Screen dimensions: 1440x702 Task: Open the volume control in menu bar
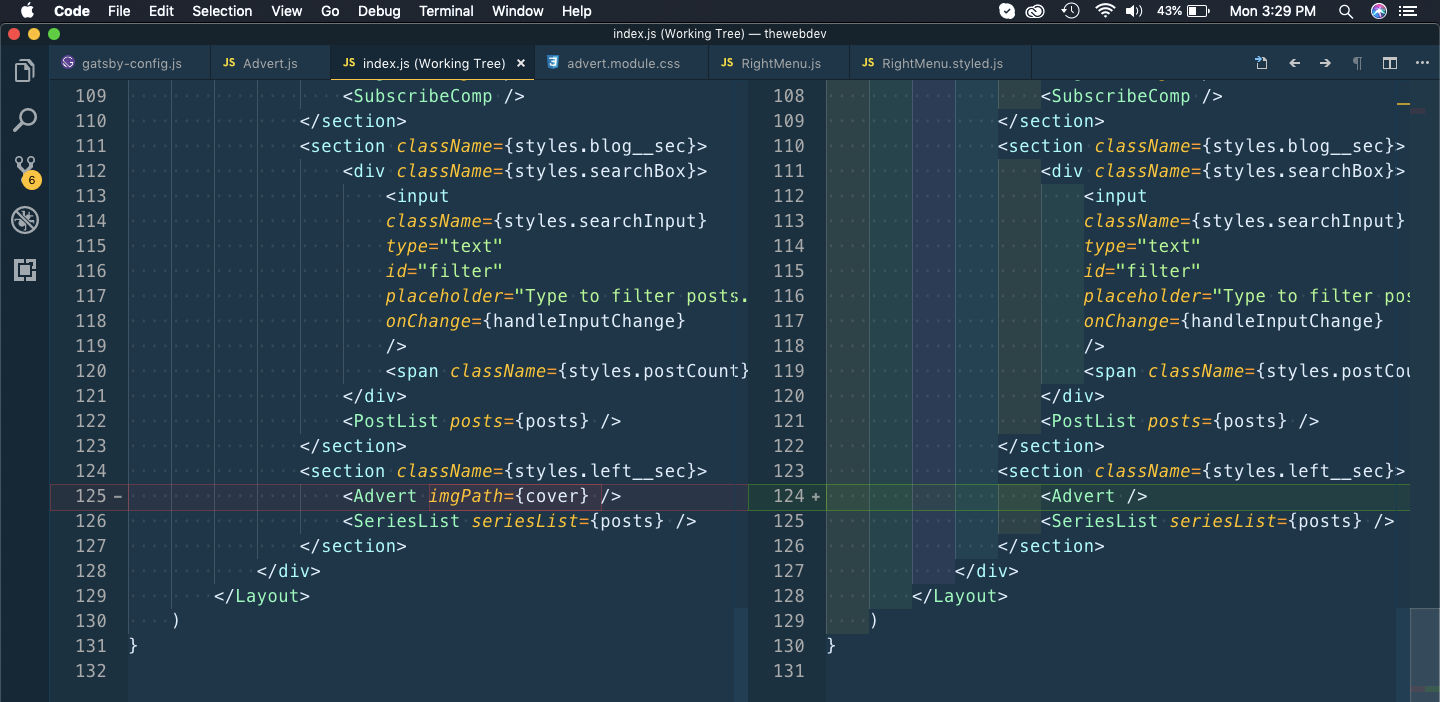click(x=1134, y=11)
